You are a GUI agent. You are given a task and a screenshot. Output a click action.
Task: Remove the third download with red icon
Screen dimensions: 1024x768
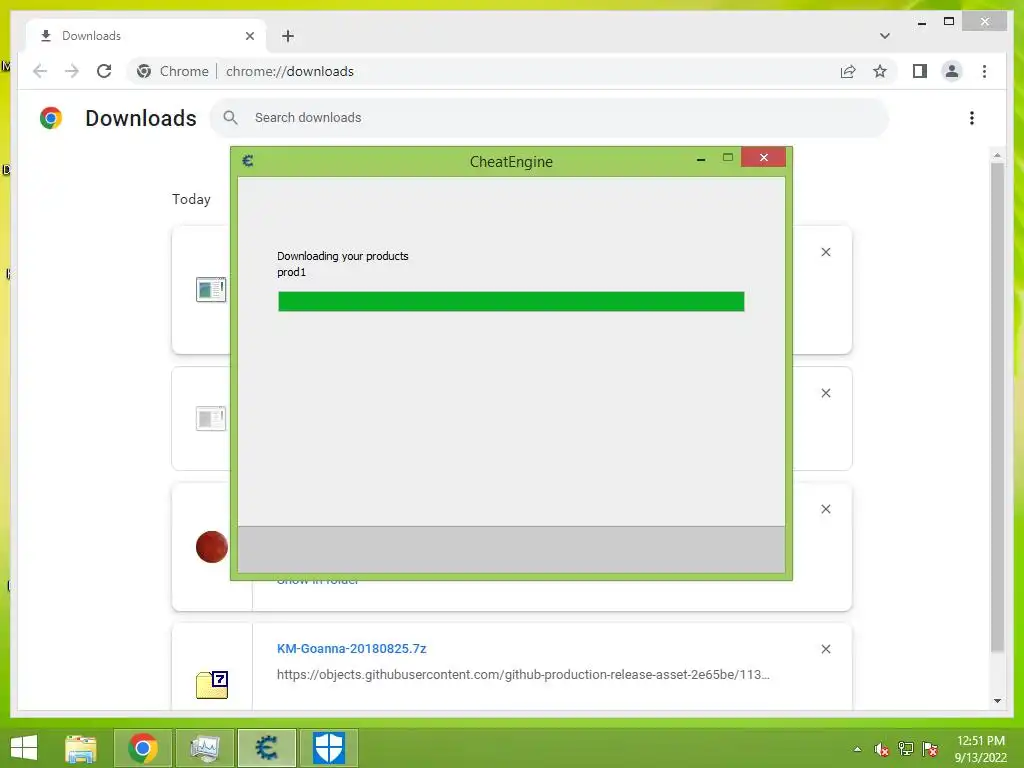point(825,509)
